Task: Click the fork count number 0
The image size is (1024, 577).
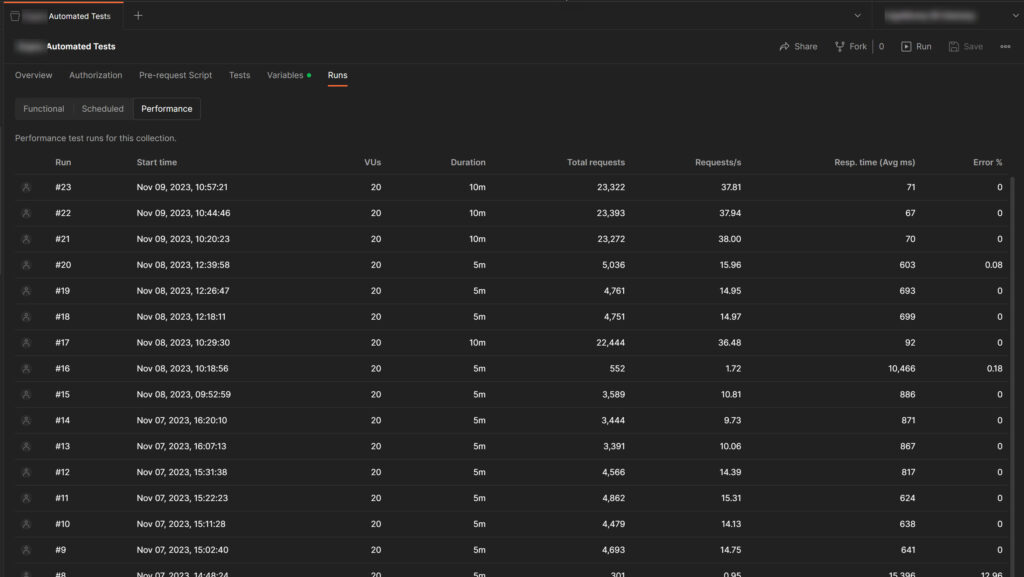Action: 881,47
